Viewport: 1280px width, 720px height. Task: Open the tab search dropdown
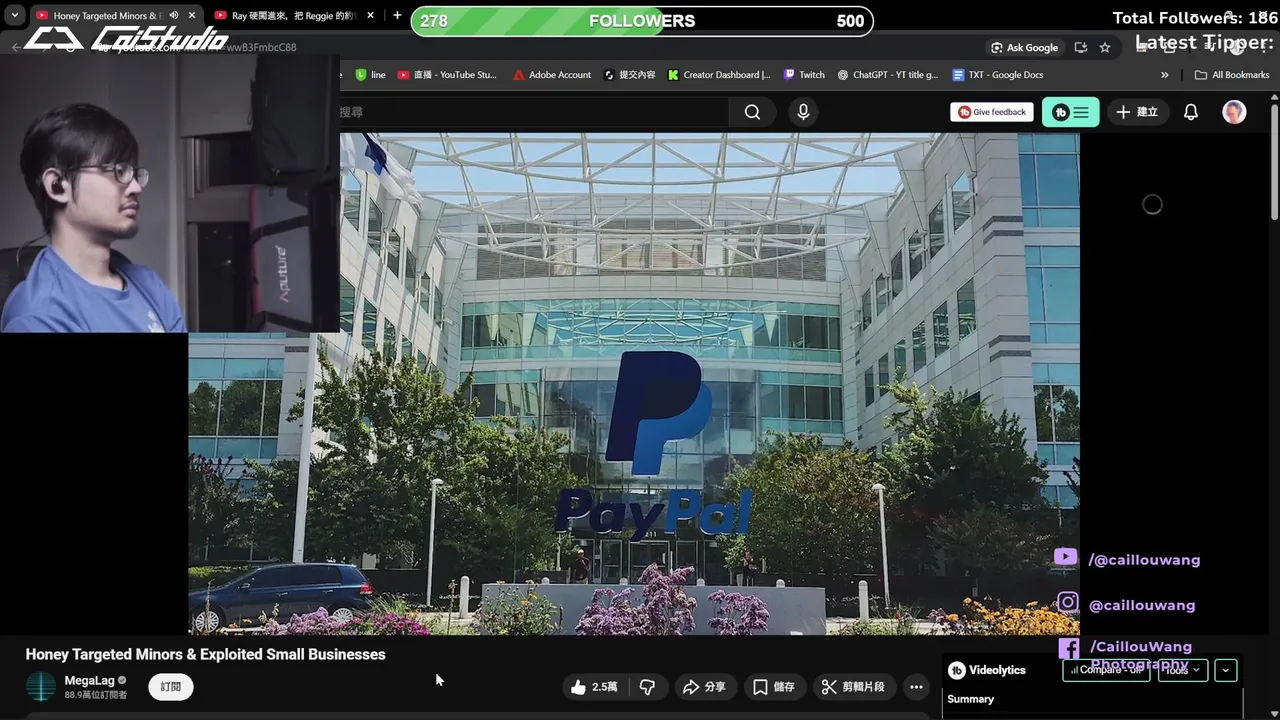(15, 15)
